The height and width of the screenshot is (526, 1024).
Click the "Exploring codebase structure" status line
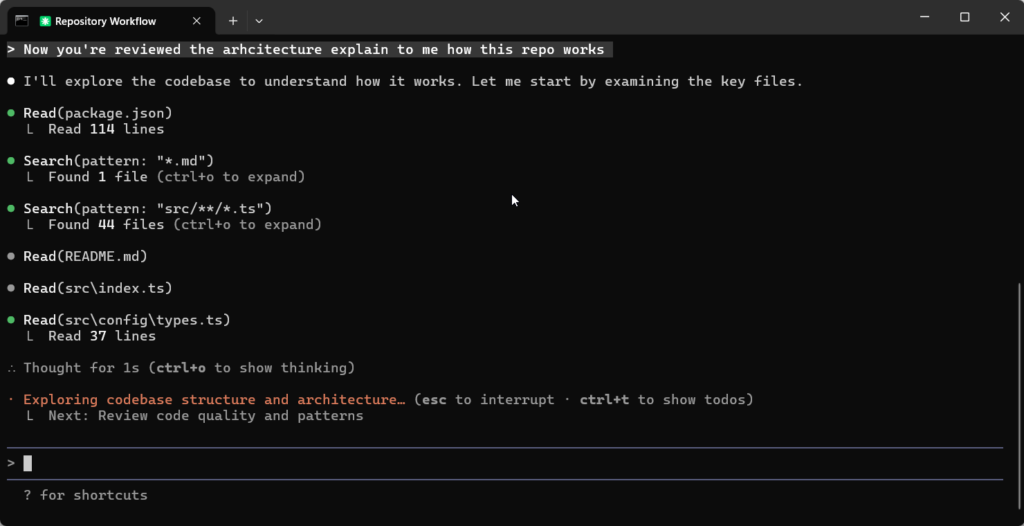pos(213,400)
